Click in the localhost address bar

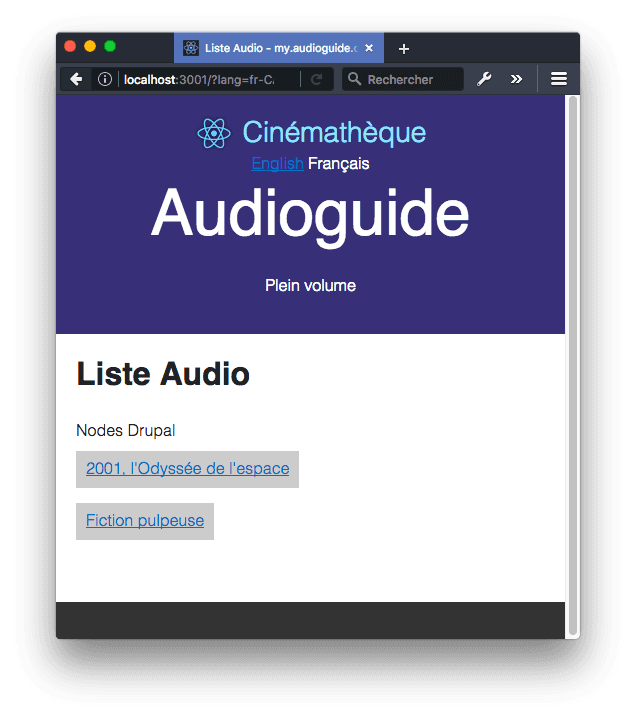pos(200,79)
